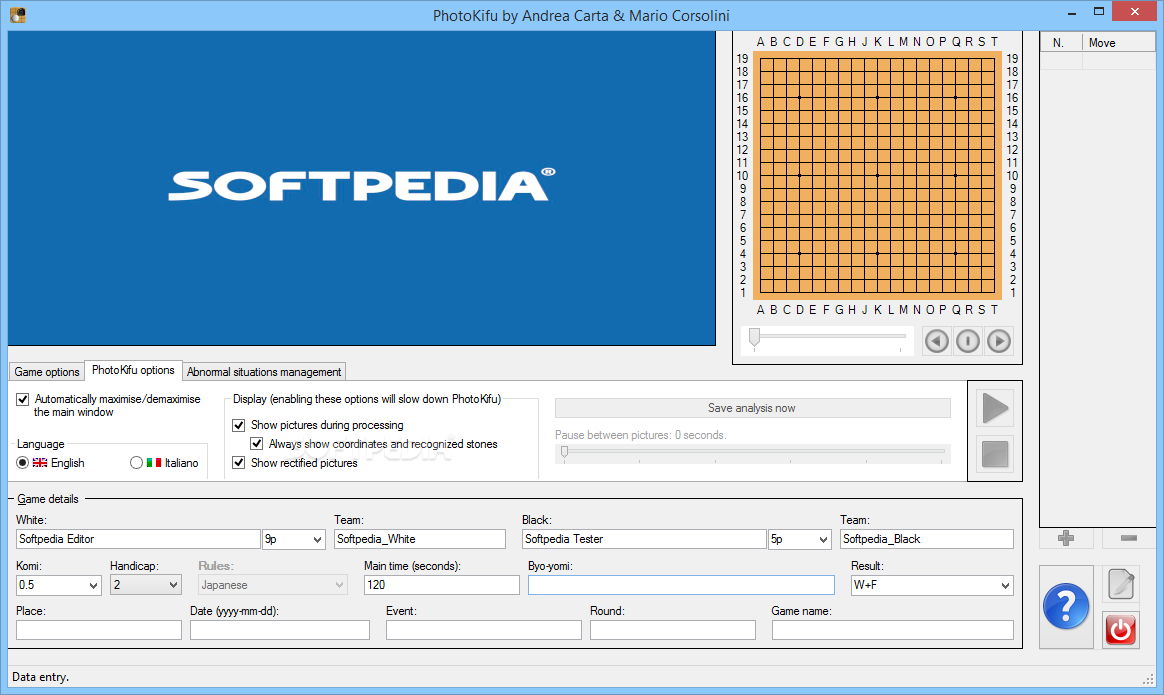
Task: Toggle Show rectified pictures checkbox
Action: tap(238, 463)
